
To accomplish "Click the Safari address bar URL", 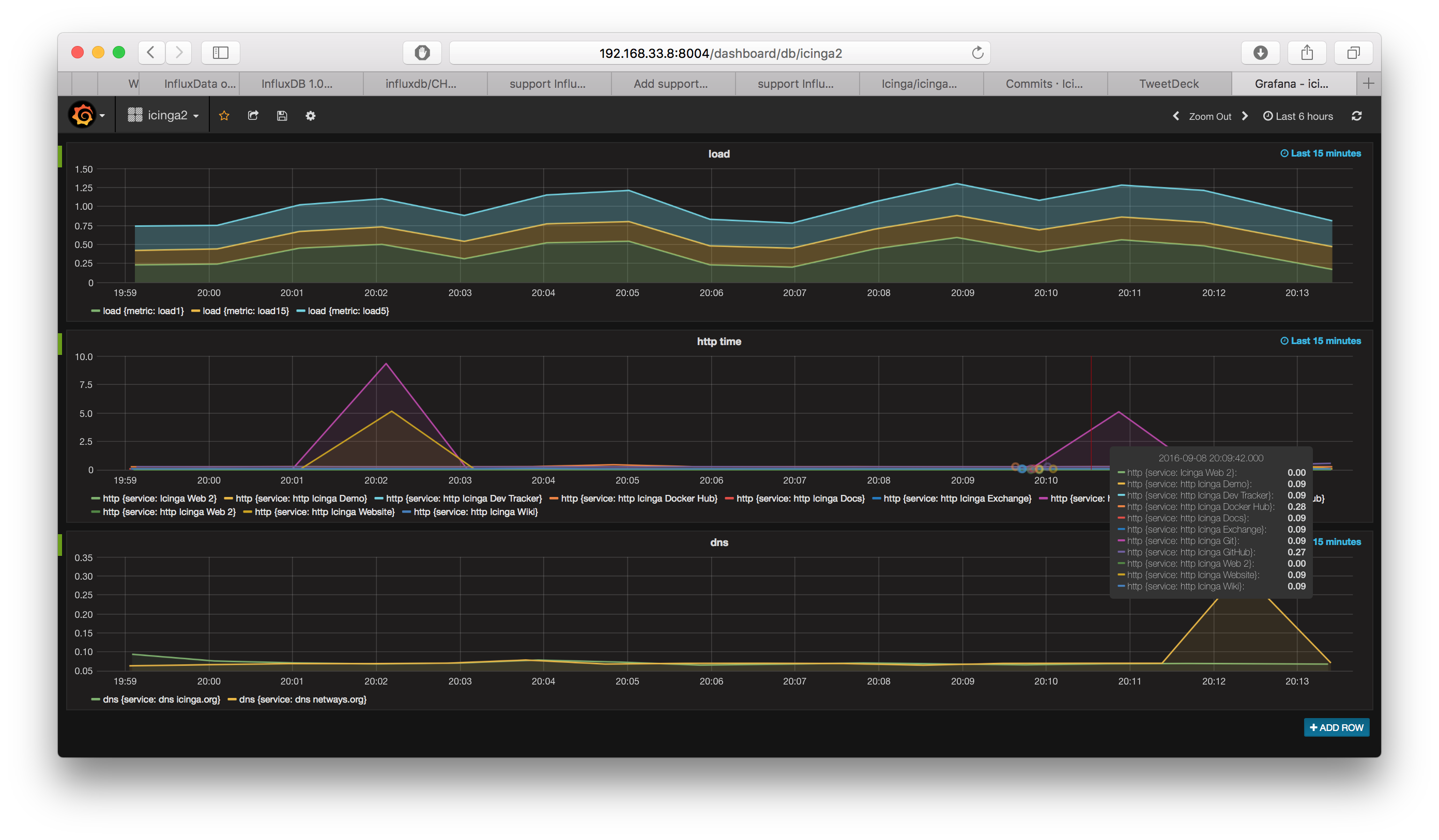I will pyautogui.click(x=720, y=53).
